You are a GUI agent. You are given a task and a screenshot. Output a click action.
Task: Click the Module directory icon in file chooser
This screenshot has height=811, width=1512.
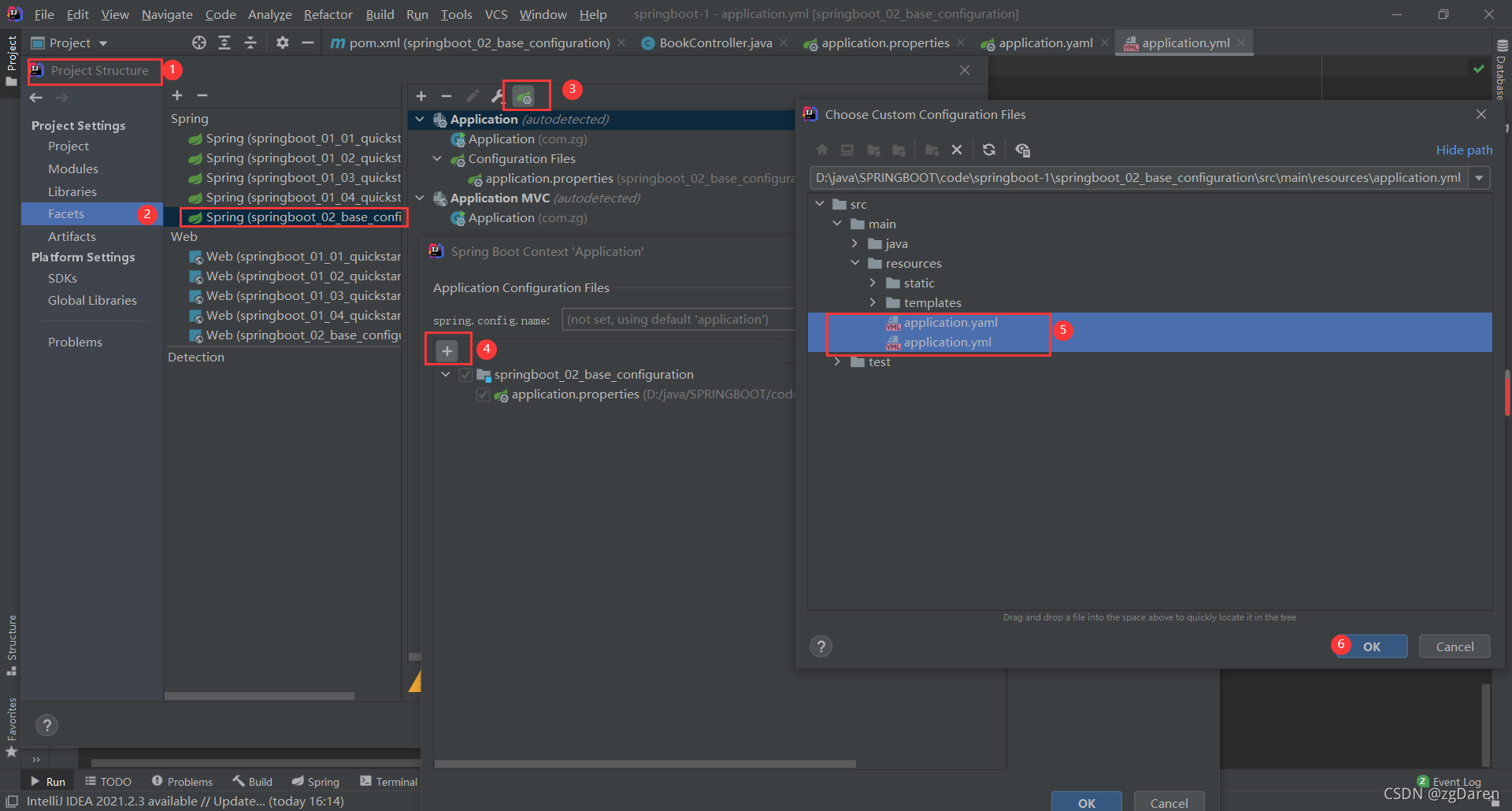pyautogui.click(x=899, y=150)
